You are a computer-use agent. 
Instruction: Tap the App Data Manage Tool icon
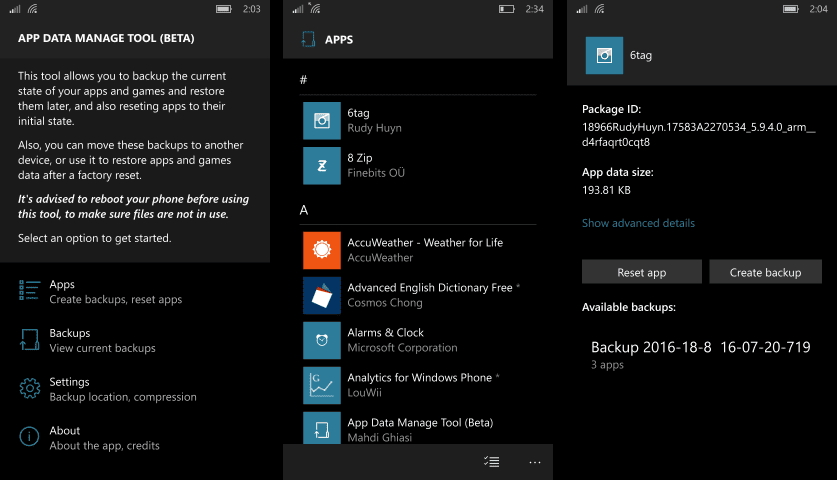click(322, 428)
